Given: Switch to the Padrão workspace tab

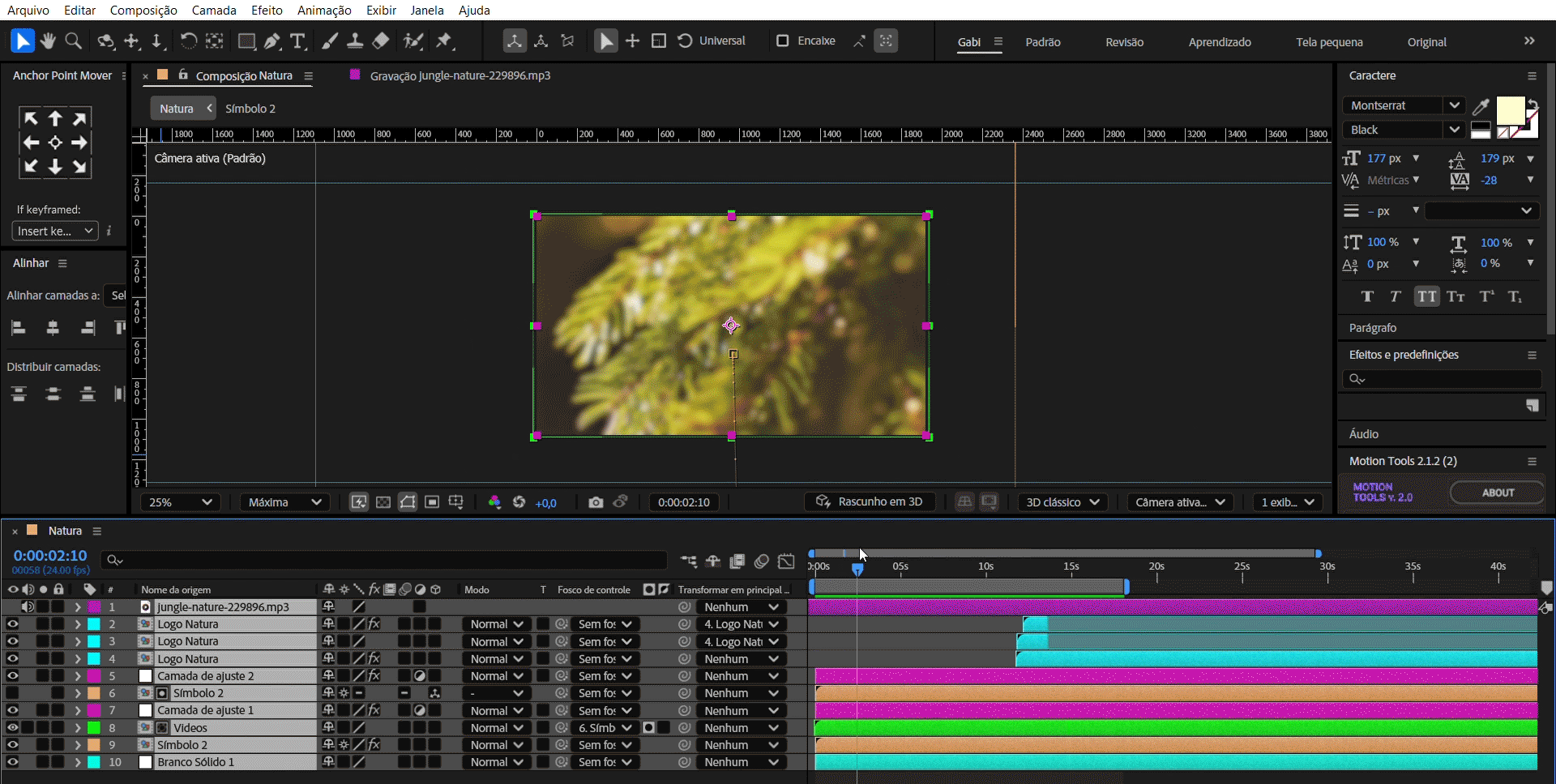Looking at the screenshot, I should click(x=1042, y=42).
